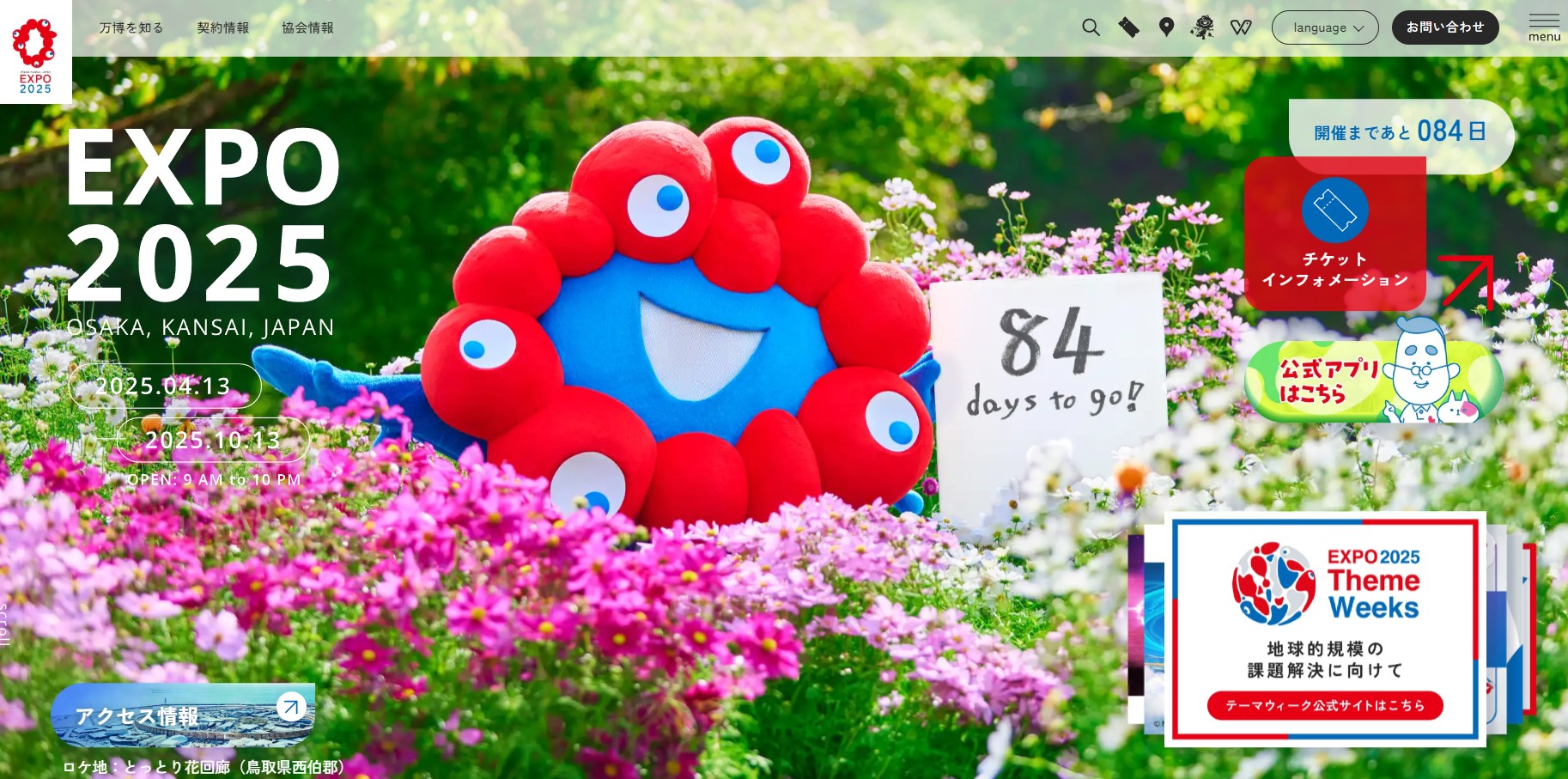The image size is (1568, 779).
Task: Click the アクセス情報 banner text
Action: pos(137,716)
